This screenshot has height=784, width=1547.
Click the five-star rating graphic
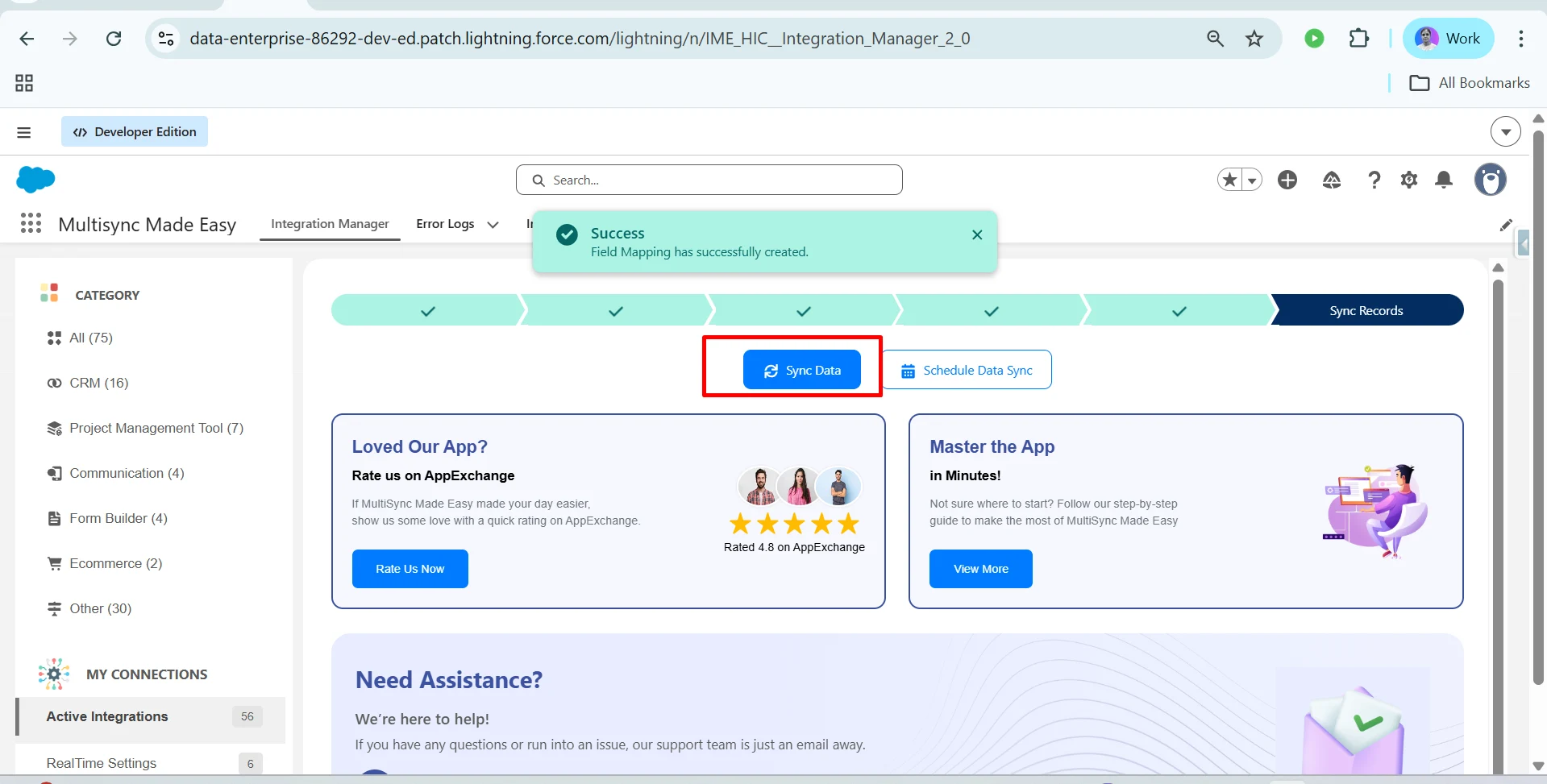(x=794, y=525)
